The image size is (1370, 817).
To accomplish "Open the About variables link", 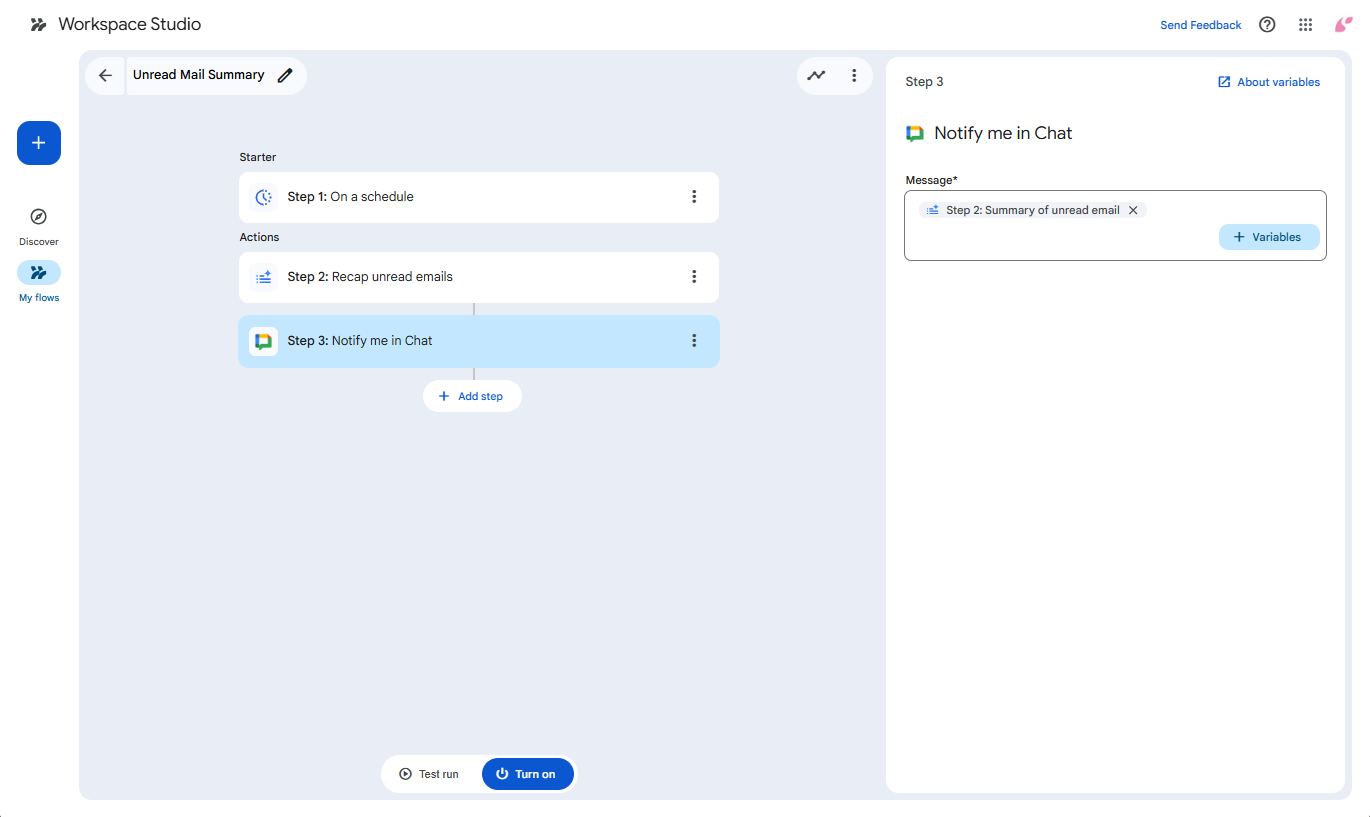I will click(1268, 82).
